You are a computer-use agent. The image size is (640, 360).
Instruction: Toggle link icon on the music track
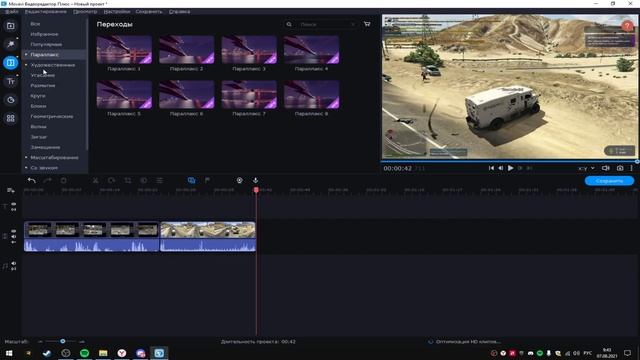point(13,269)
